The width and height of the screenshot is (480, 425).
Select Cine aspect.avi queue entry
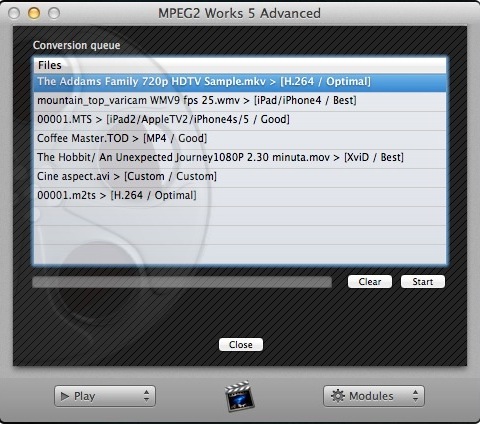(x=240, y=177)
